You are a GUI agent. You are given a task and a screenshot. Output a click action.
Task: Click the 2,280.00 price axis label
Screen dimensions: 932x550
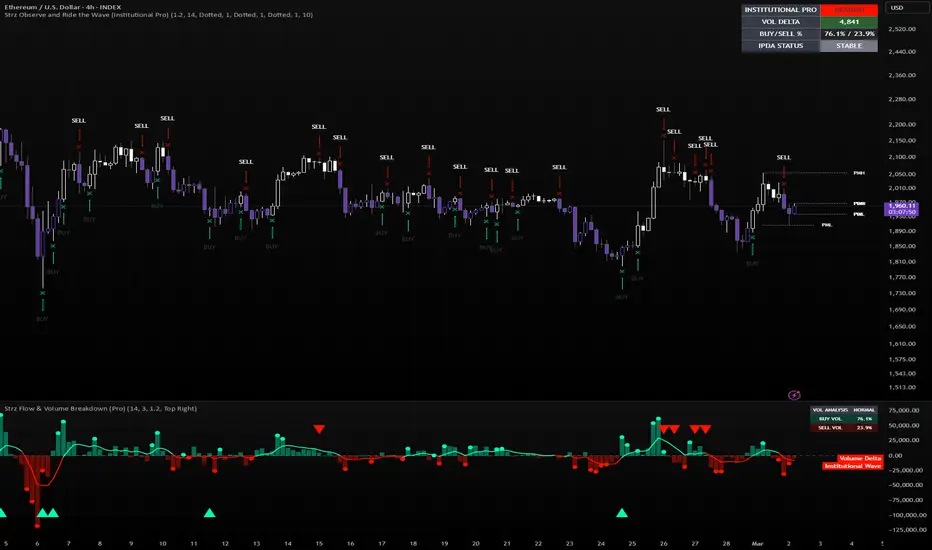(902, 99)
